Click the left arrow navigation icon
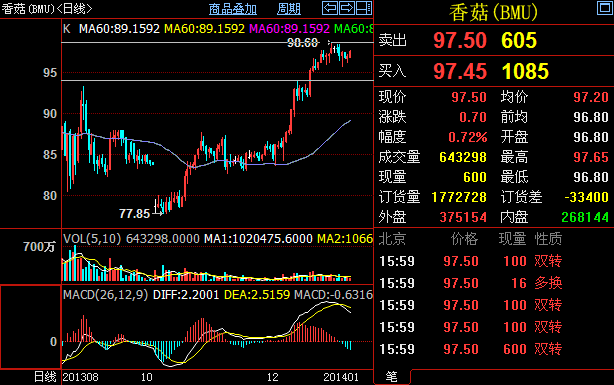 click(330, 8)
